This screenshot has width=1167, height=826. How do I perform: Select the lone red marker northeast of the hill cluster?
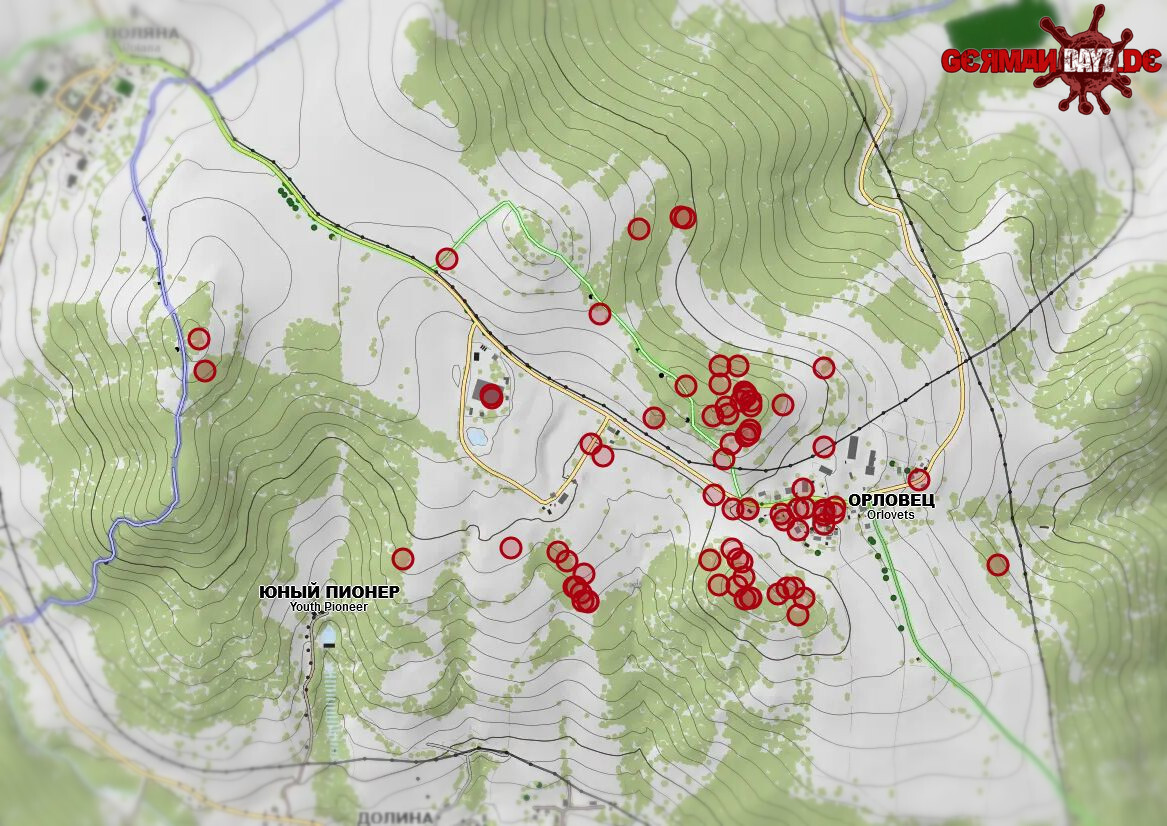[x=824, y=367]
